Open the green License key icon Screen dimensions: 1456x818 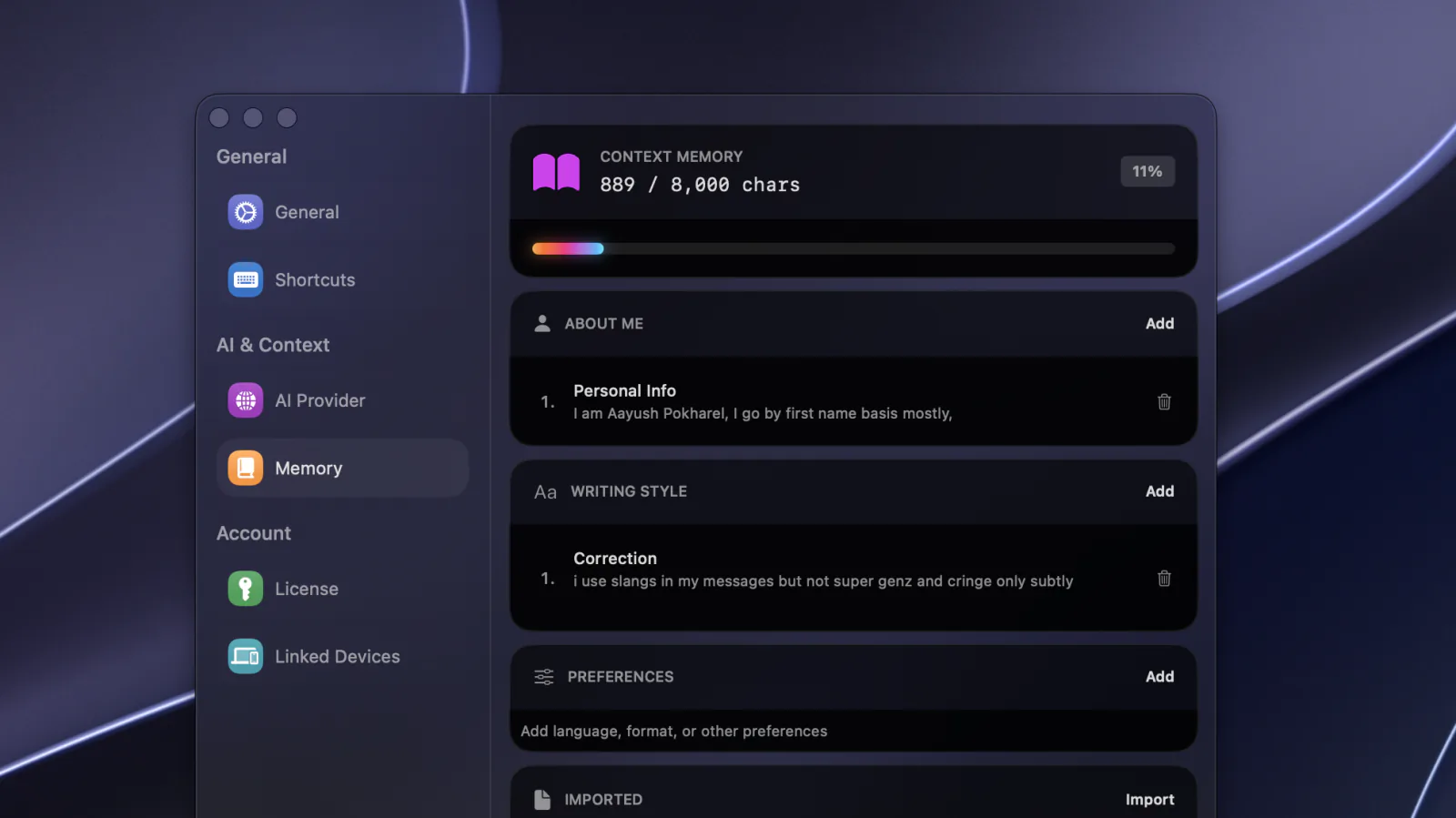245,589
